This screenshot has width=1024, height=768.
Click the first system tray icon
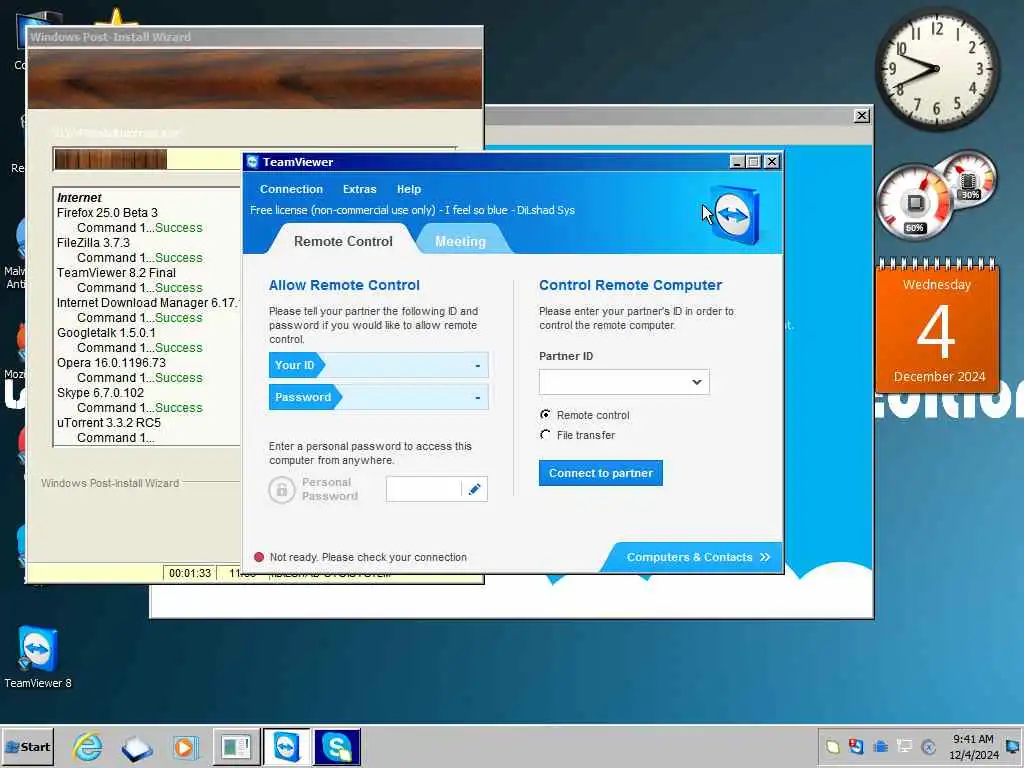pyautogui.click(x=833, y=746)
